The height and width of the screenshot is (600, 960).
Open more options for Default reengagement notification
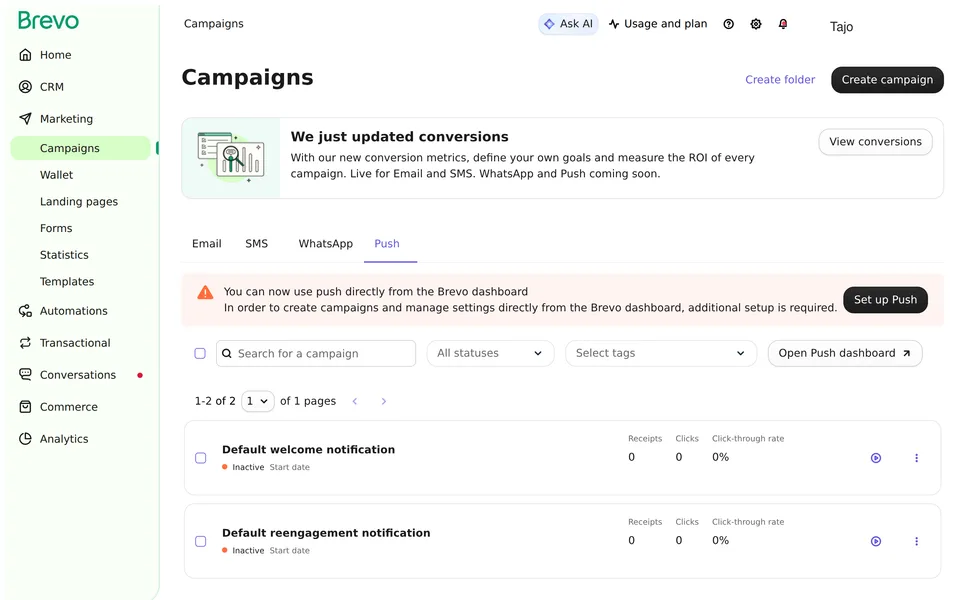917,541
